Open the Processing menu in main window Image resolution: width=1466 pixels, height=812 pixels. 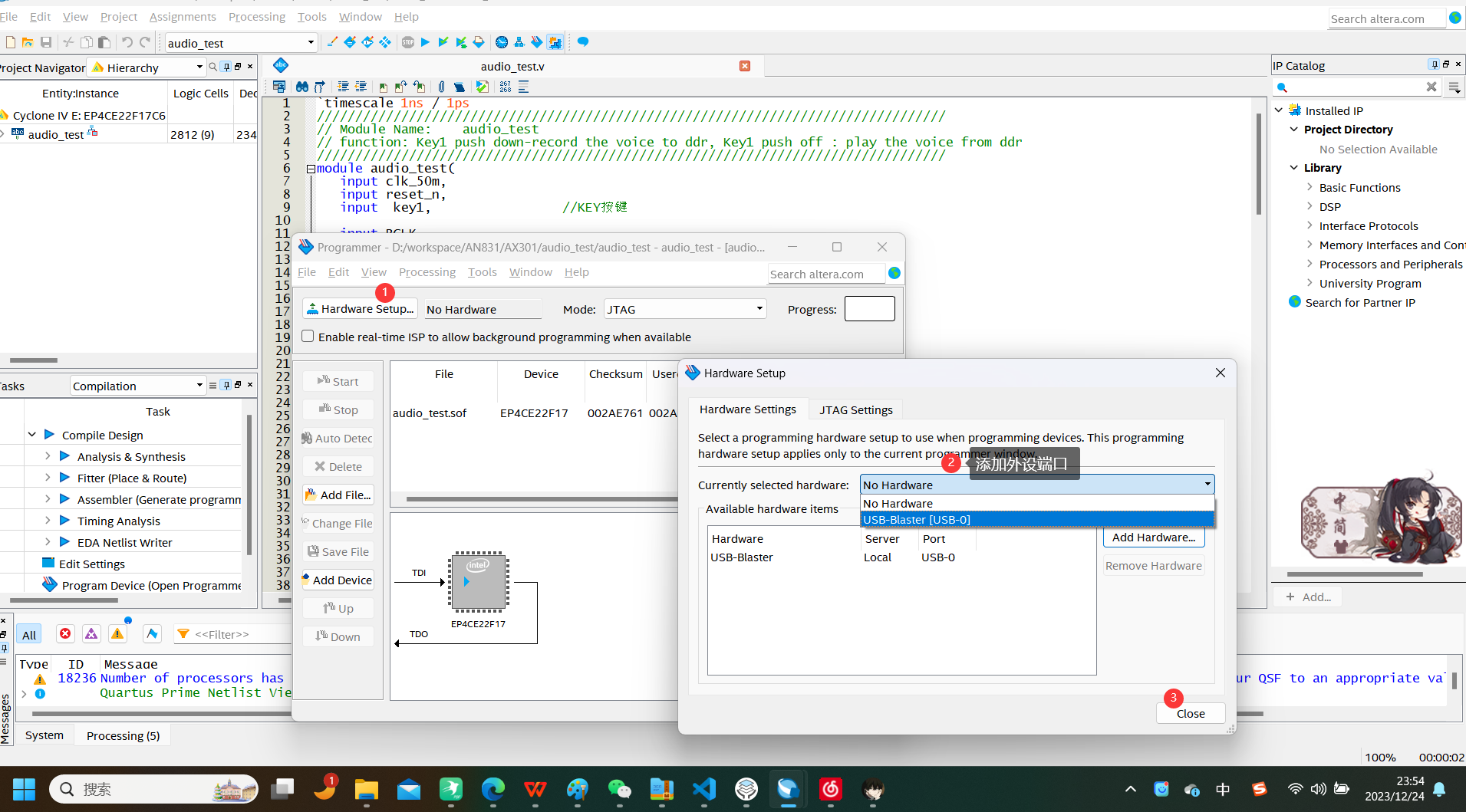pos(256,16)
